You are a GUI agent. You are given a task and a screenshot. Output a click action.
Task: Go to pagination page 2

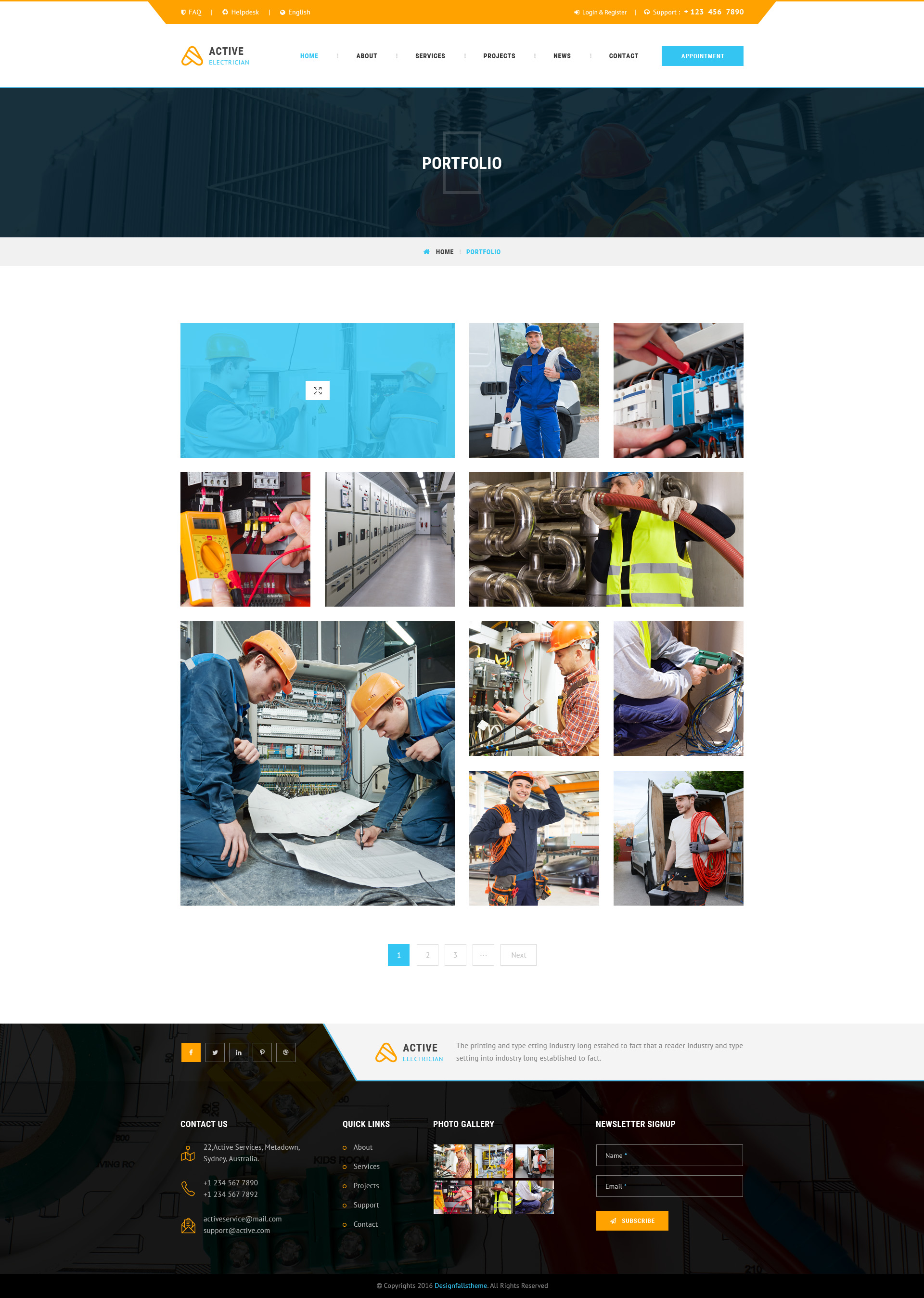pyautogui.click(x=427, y=955)
